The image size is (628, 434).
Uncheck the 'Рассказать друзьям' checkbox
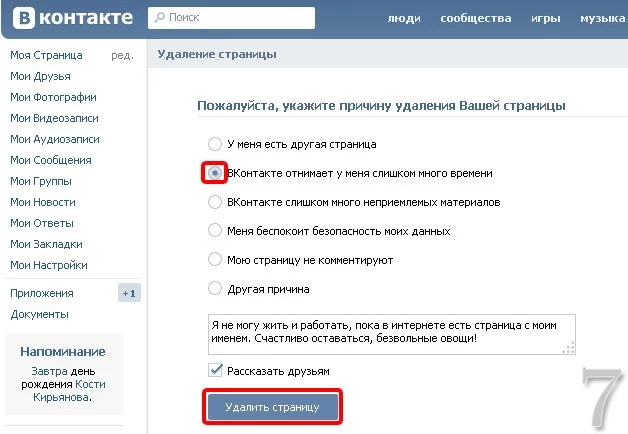click(x=215, y=370)
